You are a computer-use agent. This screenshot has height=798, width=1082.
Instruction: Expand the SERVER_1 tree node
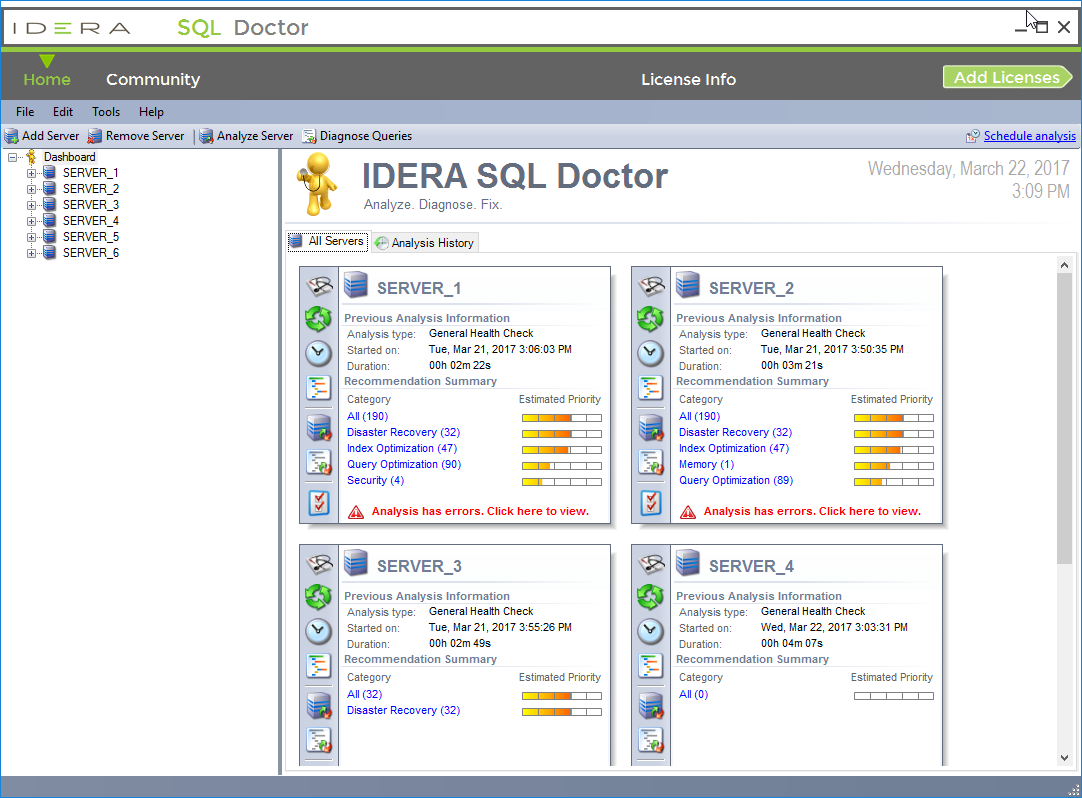31,173
